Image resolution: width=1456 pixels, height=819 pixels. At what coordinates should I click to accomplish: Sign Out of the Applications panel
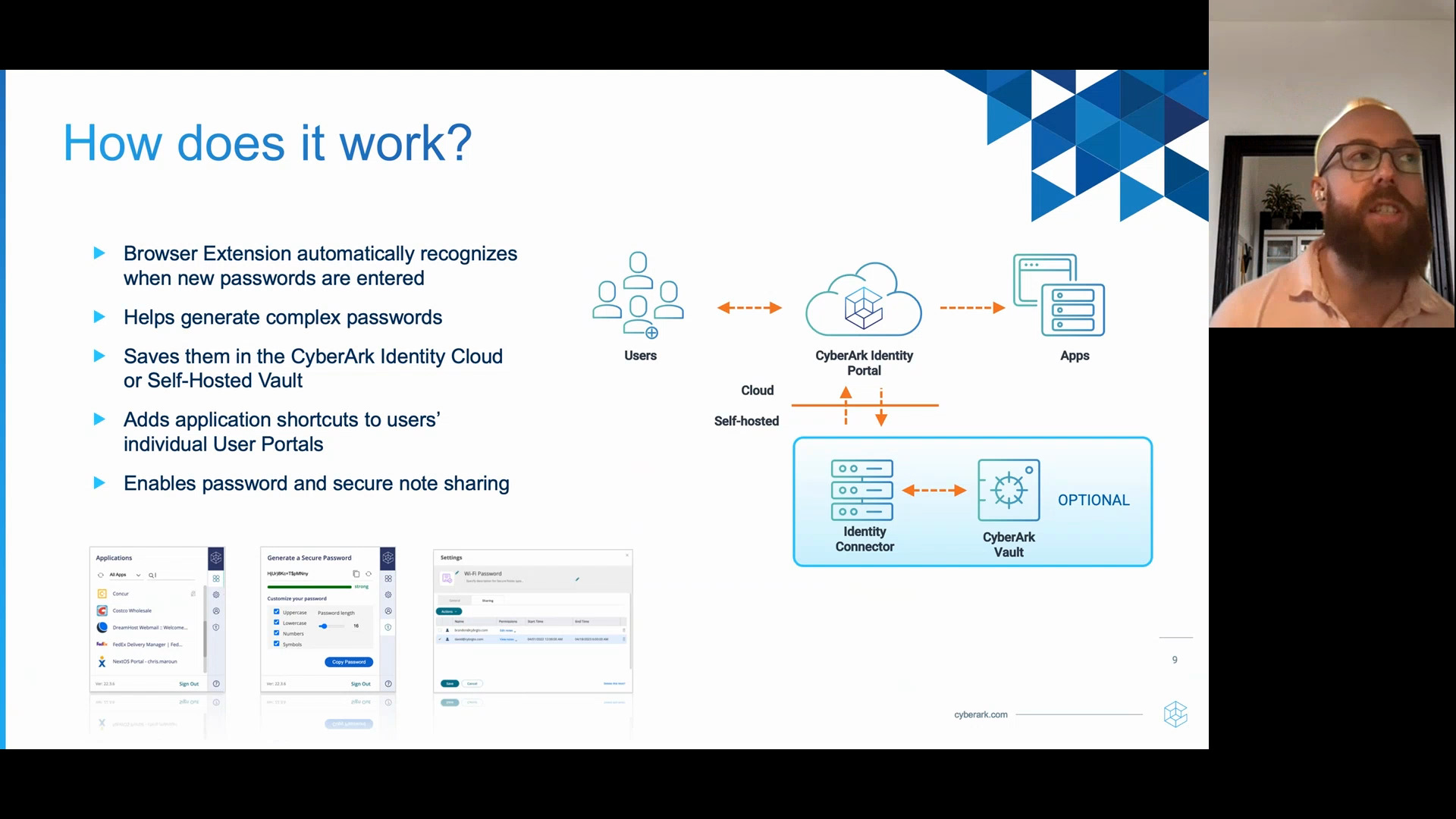pos(189,684)
